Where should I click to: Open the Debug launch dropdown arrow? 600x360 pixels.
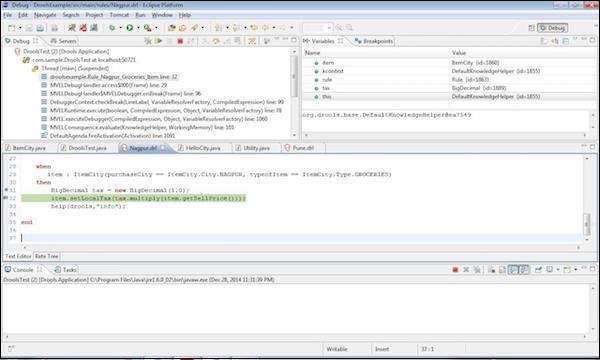pyautogui.click(x=120, y=28)
